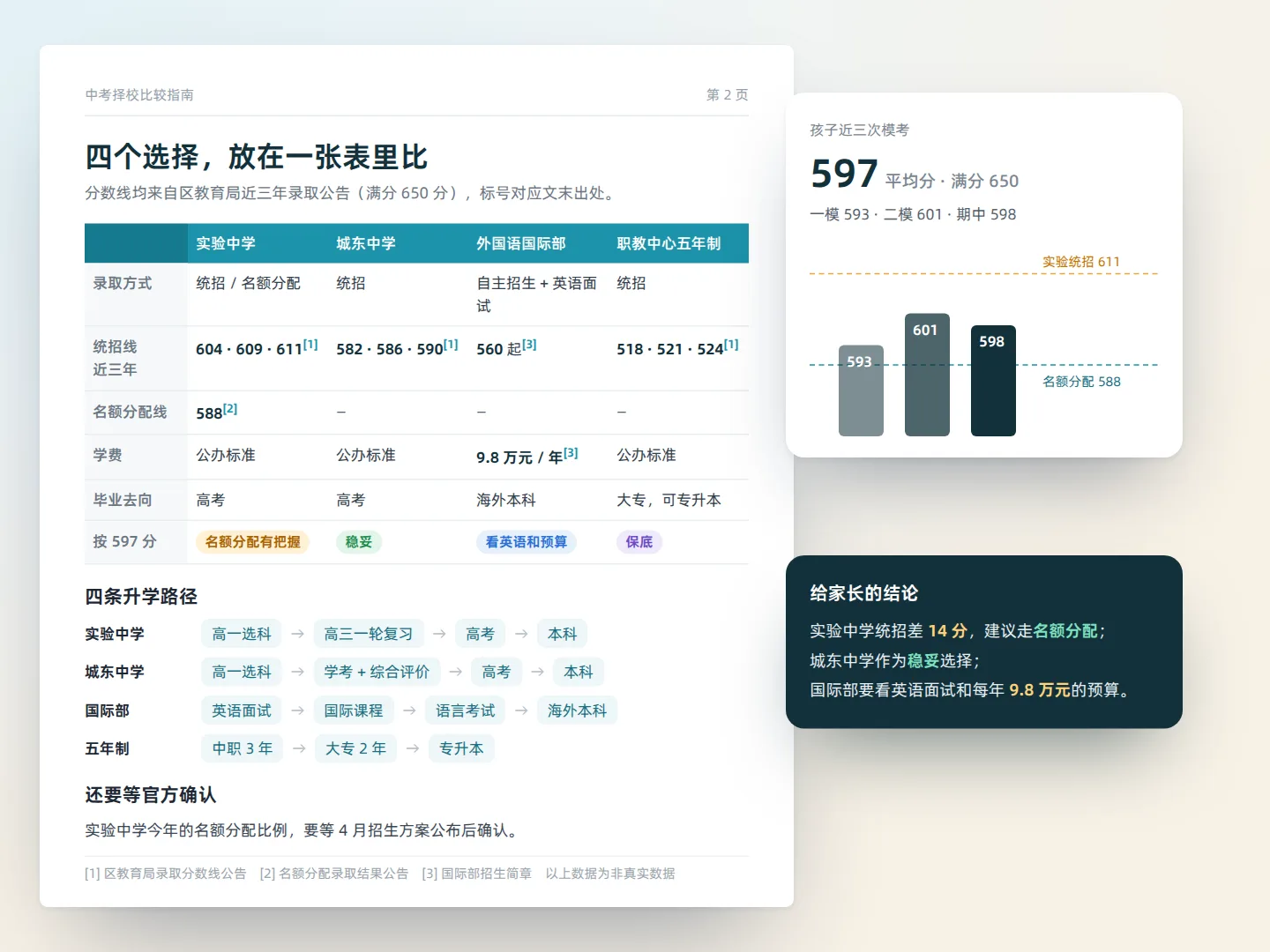
Task: Select the 英语面试 path step
Action: 242,710
